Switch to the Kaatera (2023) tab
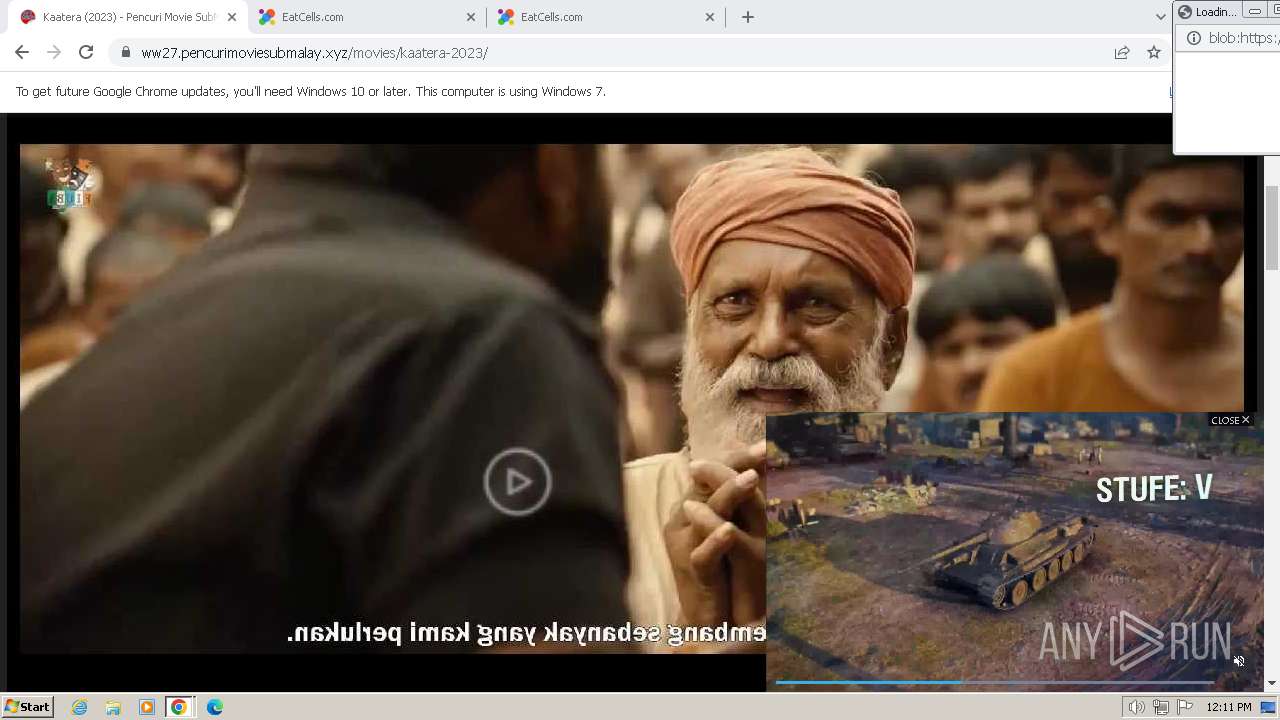Image resolution: width=1280 pixels, height=720 pixels. 127,17
